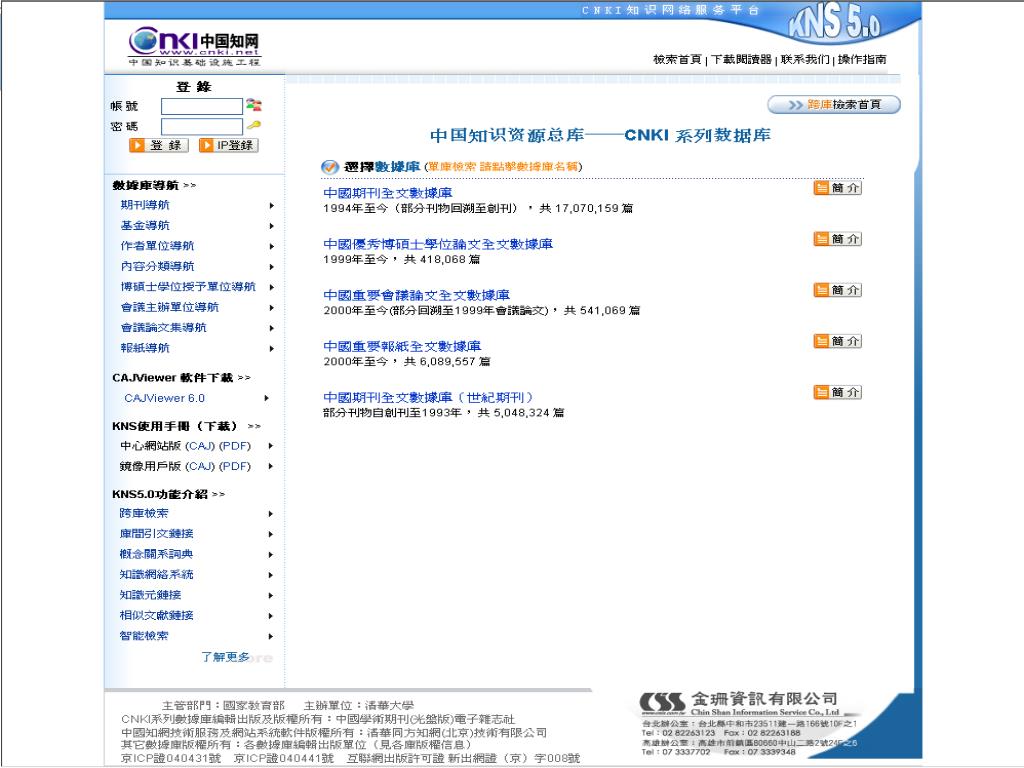Open 會議主辦單位導航 in the sidebar
This screenshot has width=1024, height=768.
click(170, 307)
